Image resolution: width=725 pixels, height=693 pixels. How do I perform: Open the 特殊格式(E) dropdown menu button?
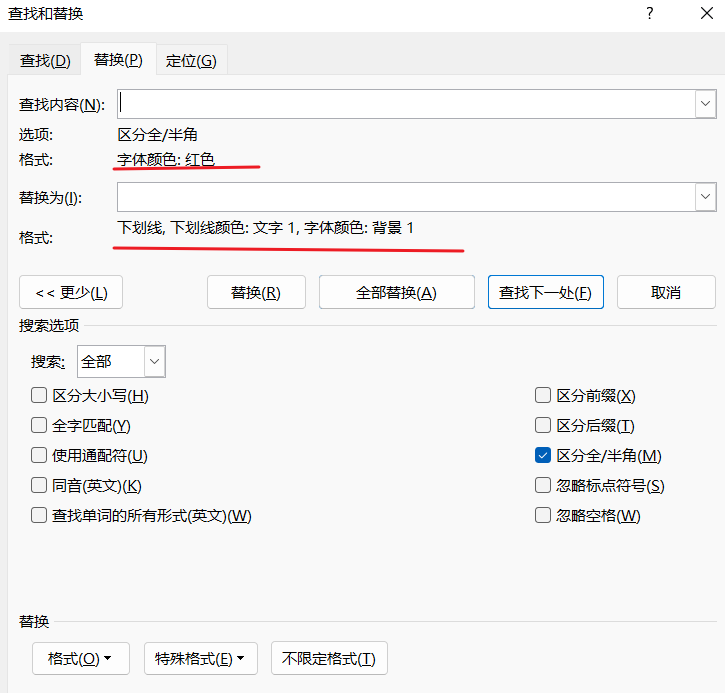point(201,658)
